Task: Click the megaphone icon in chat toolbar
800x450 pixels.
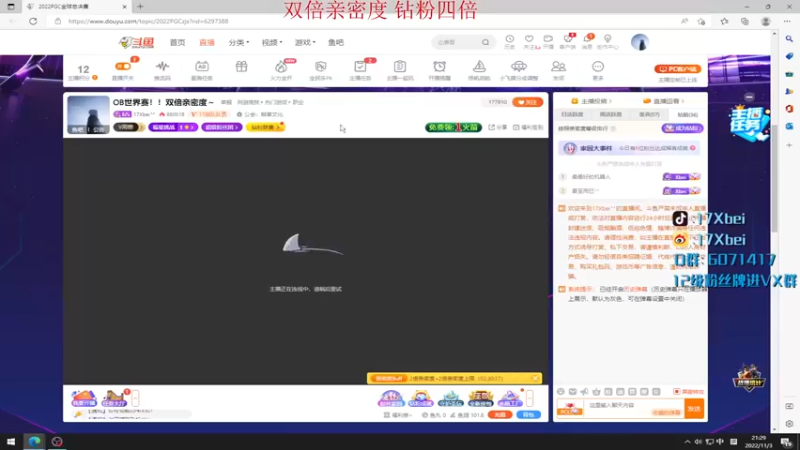Action: (x=584, y=391)
